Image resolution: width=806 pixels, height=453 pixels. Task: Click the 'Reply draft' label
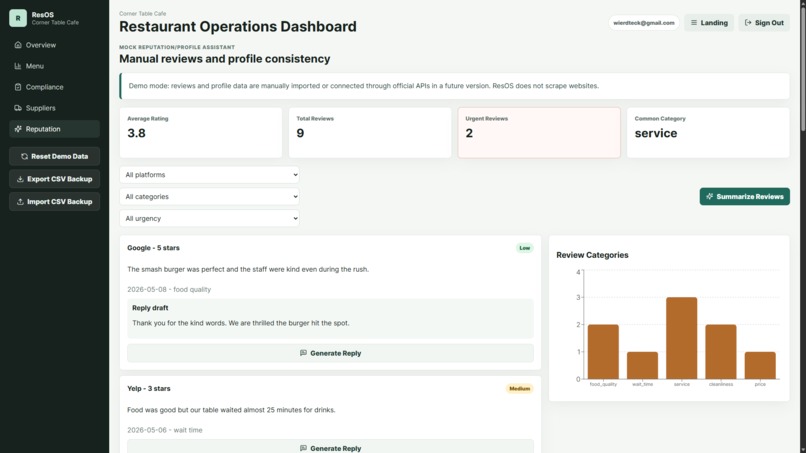point(150,308)
